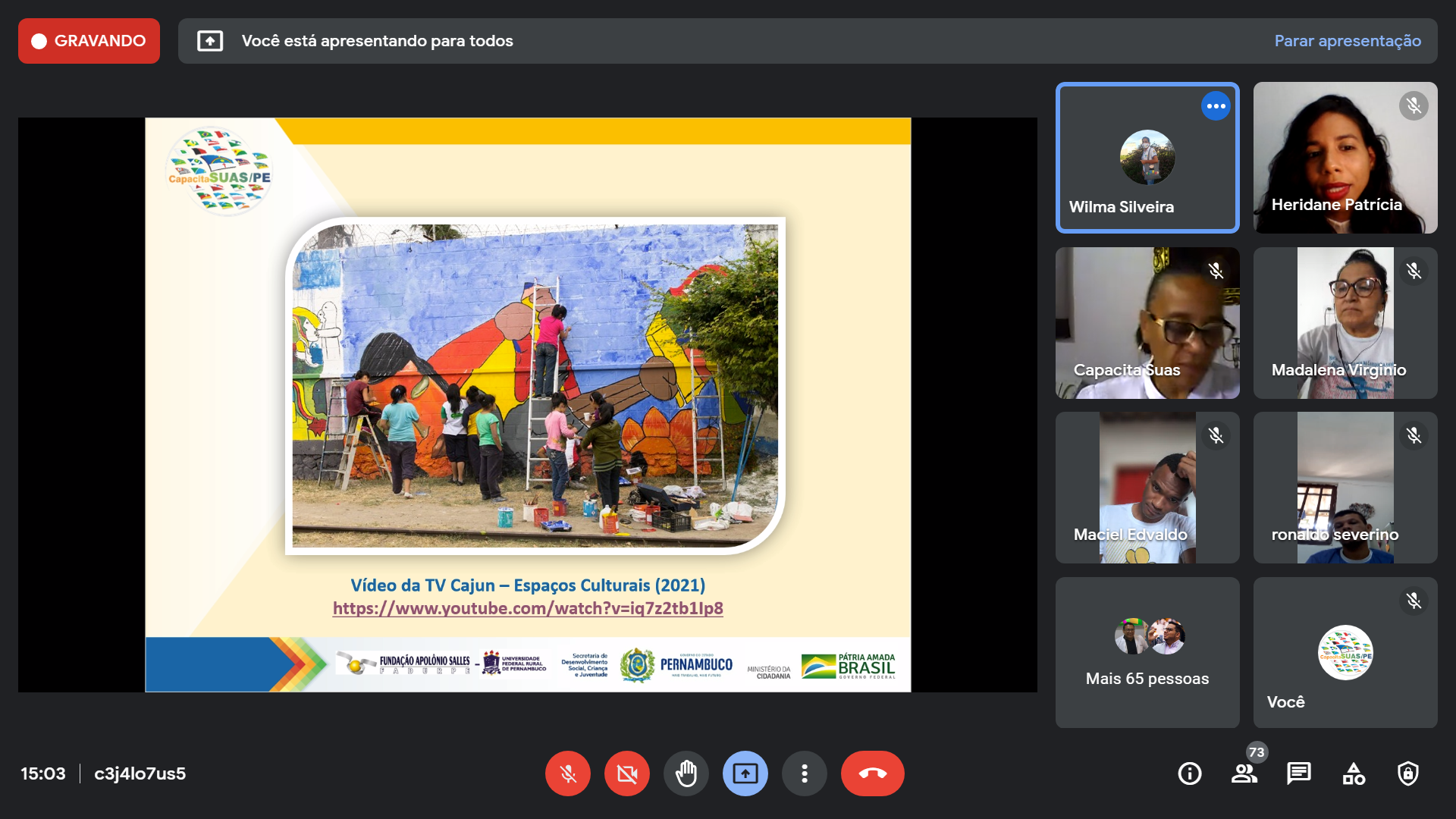
Task: Open Wilma Silveira tile options menu
Action: coord(1216,106)
